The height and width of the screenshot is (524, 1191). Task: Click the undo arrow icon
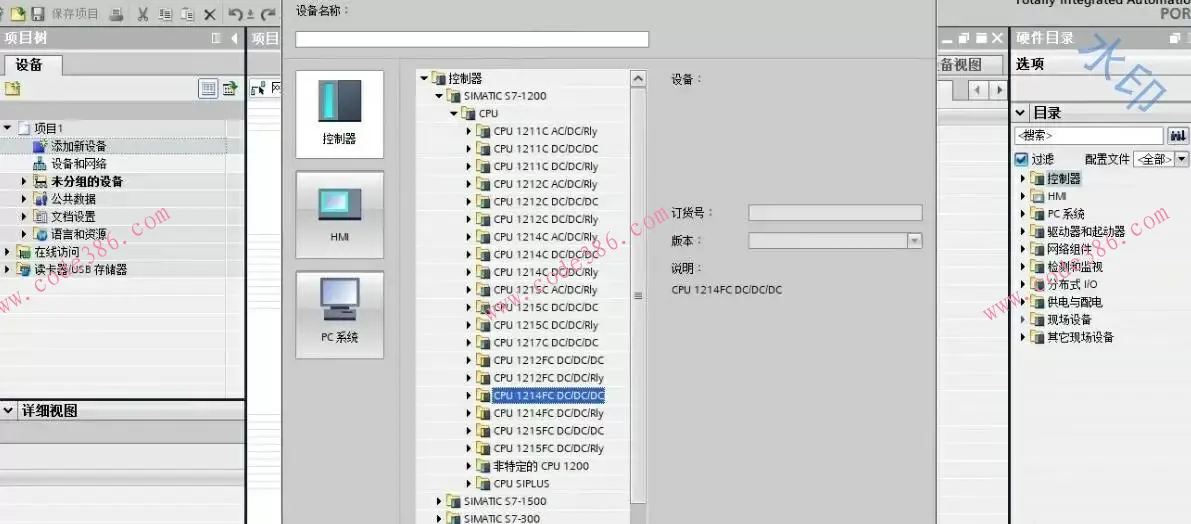pos(235,14)
